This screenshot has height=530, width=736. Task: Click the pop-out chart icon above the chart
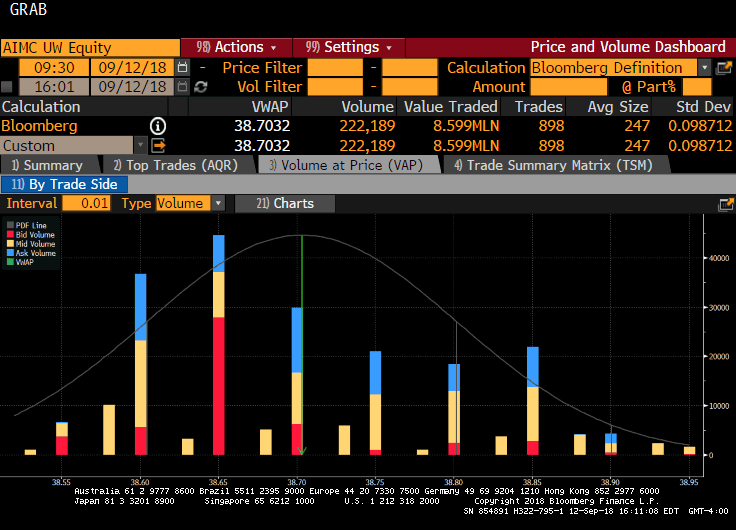click(725, 203)
